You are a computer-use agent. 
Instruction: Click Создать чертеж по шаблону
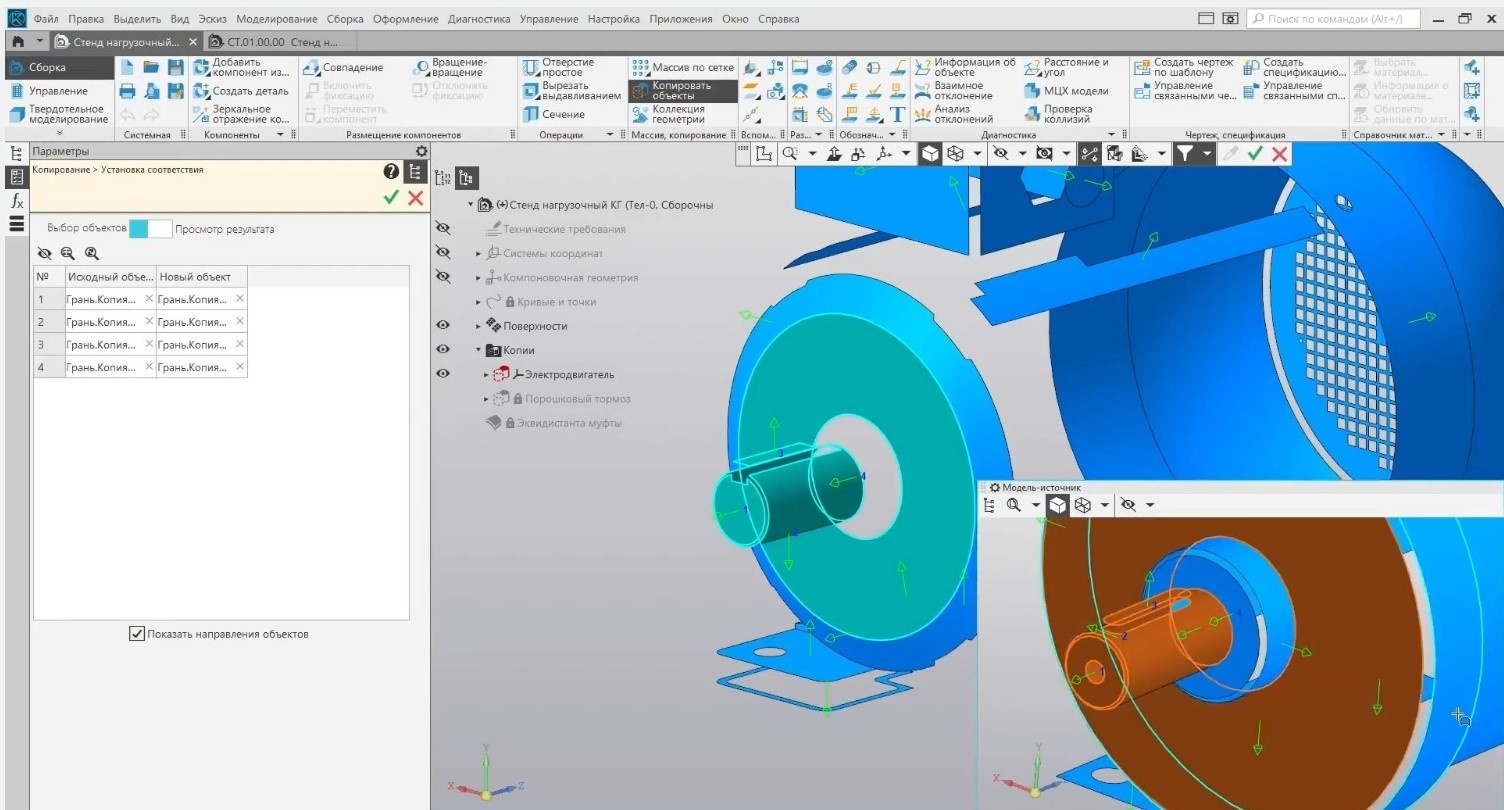click(x=1184, y=67)
